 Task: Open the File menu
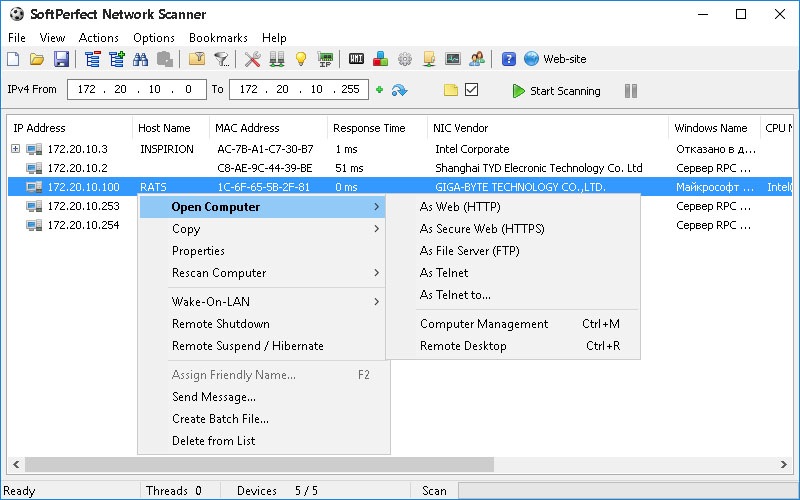pos(17,38)
